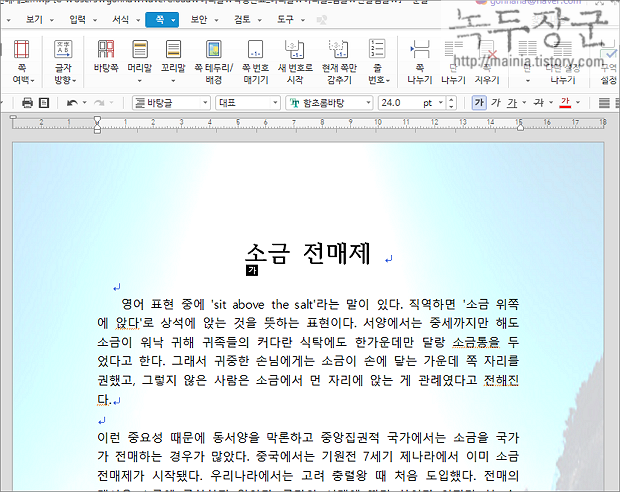Click font size 24.0 input field
Screen dimensions: 620x492
coord(399,103)
